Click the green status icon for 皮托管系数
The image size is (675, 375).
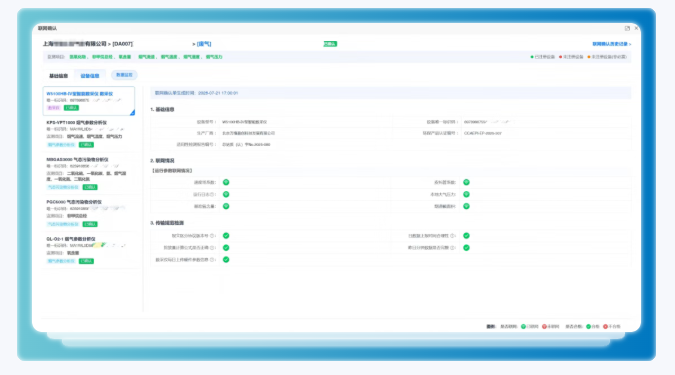466,182
